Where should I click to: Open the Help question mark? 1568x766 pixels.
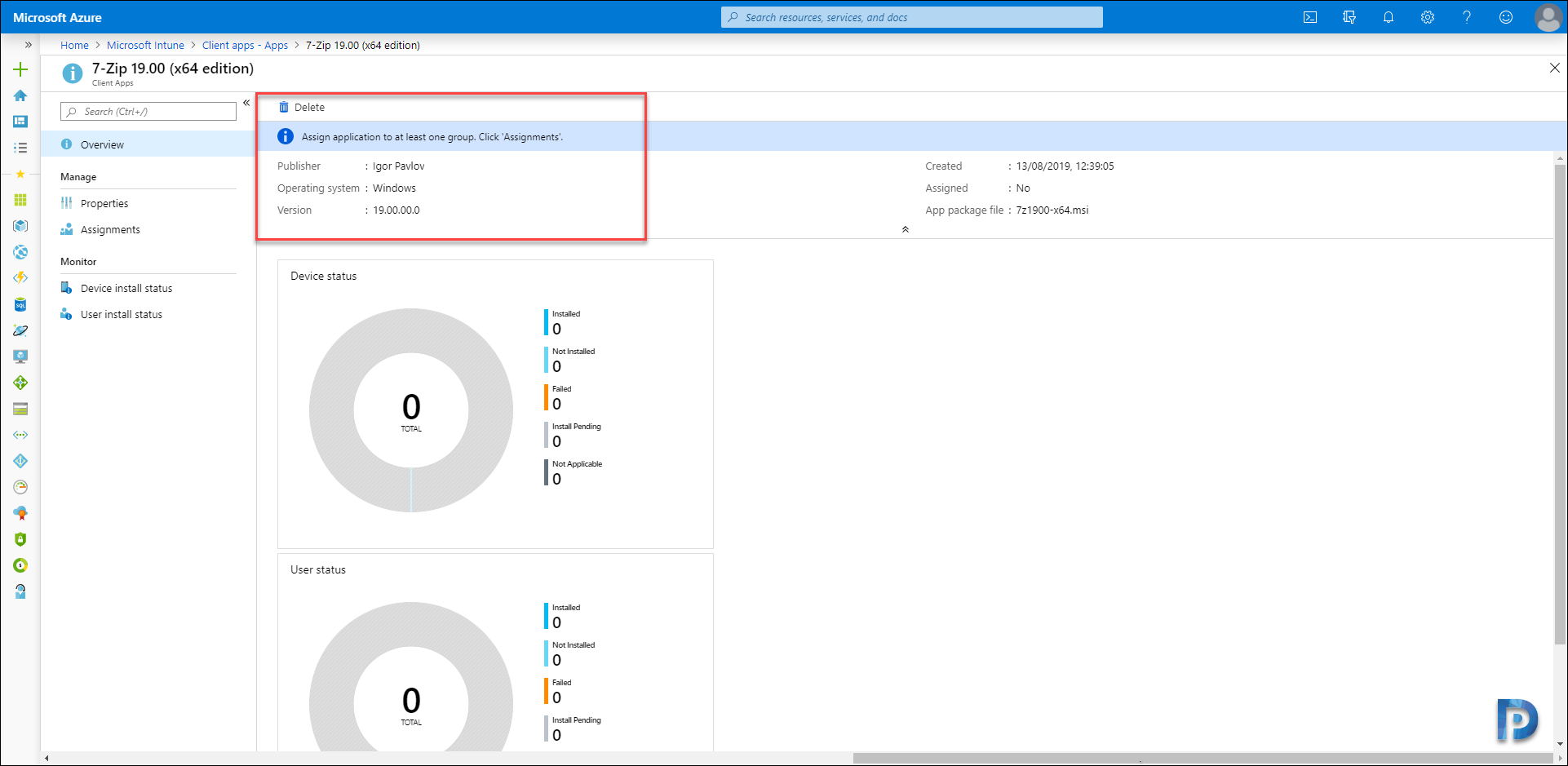1467,17
